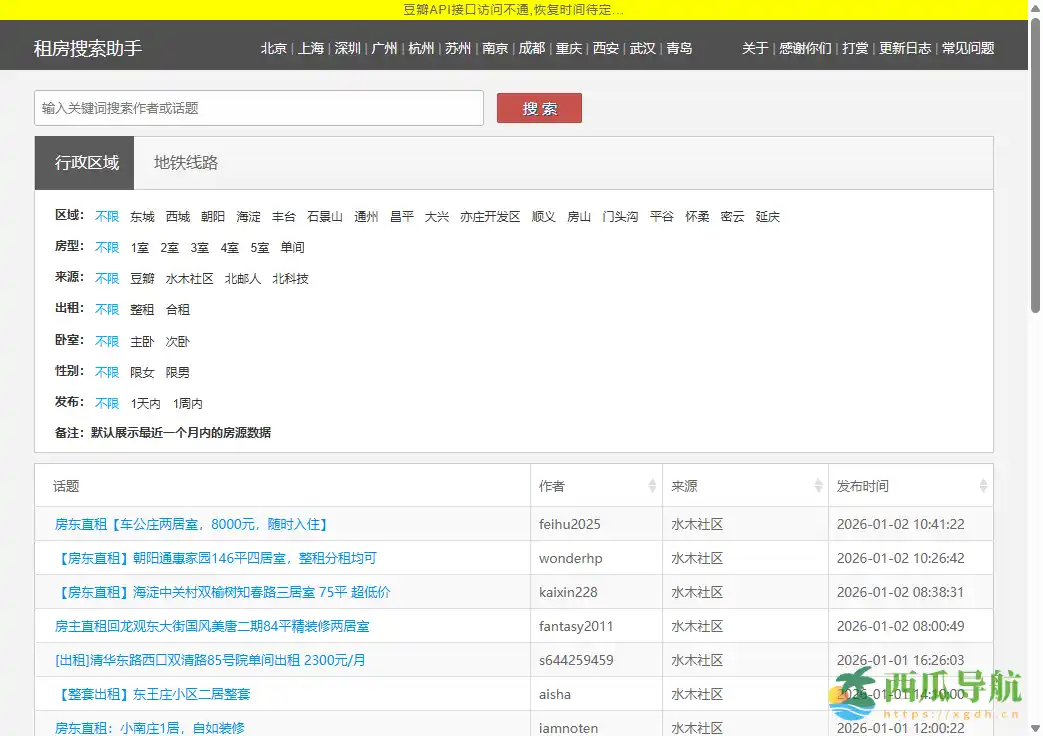Click the red 搜索 button
The height and width of the screenshot is (736, 1043).
539,108
